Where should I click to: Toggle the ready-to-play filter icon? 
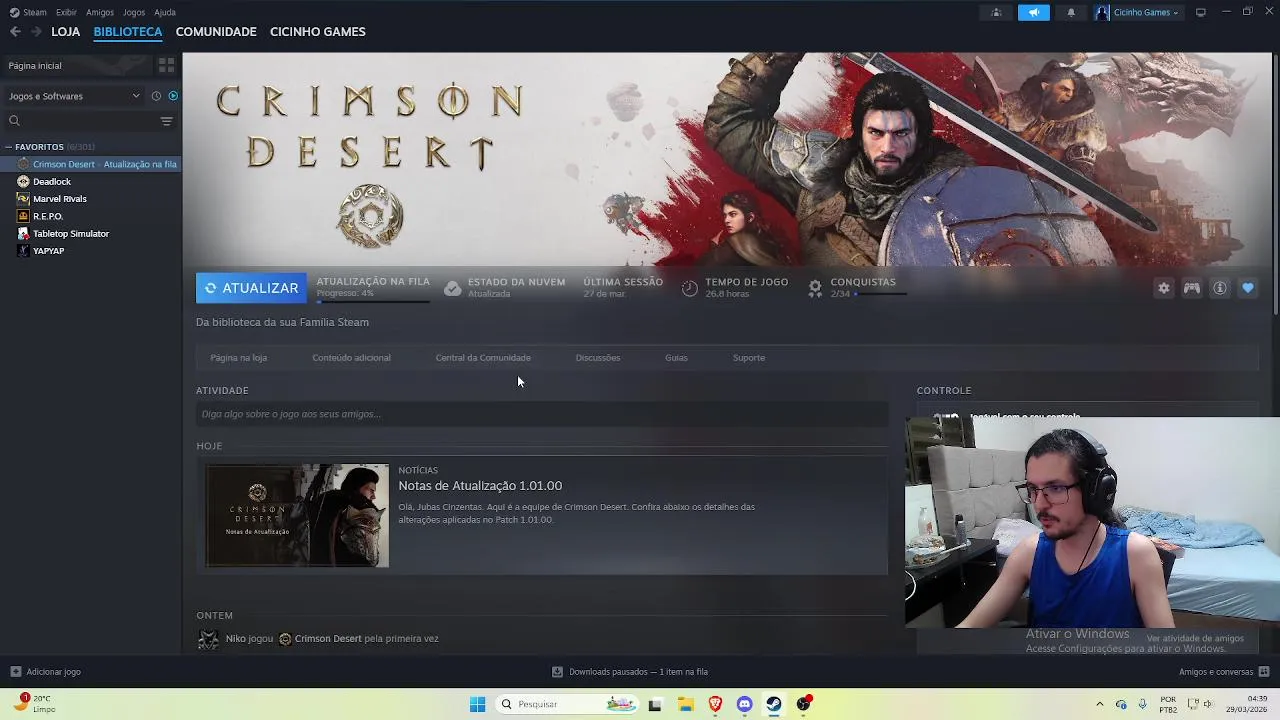point(173,96)
